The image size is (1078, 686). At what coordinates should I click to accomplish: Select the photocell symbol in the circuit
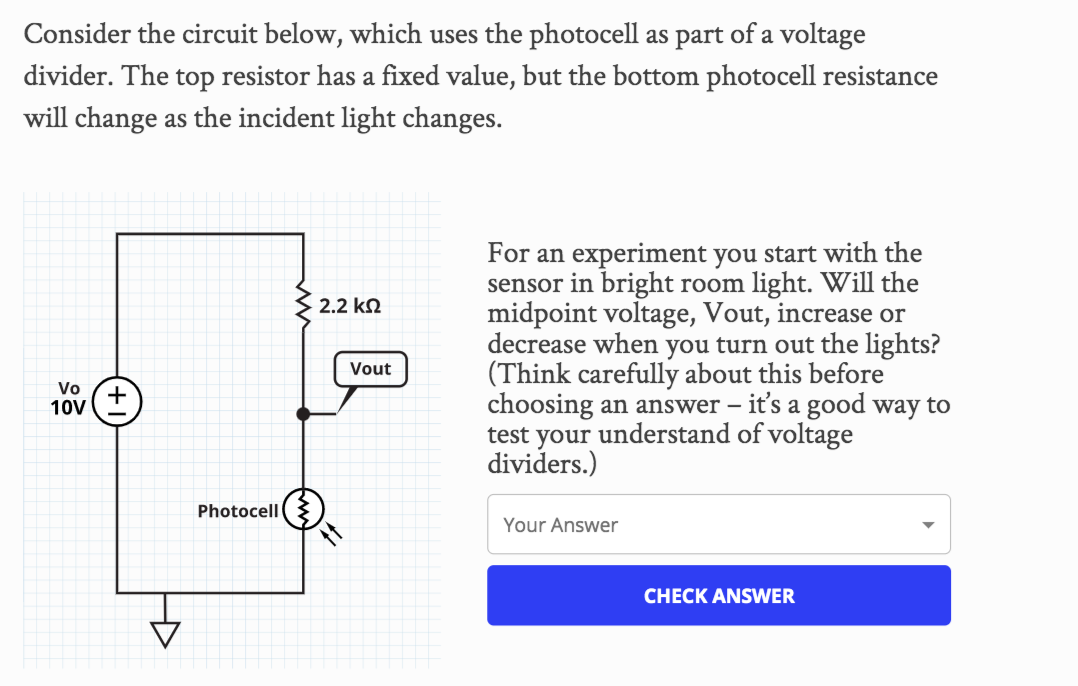pos(302,510)
